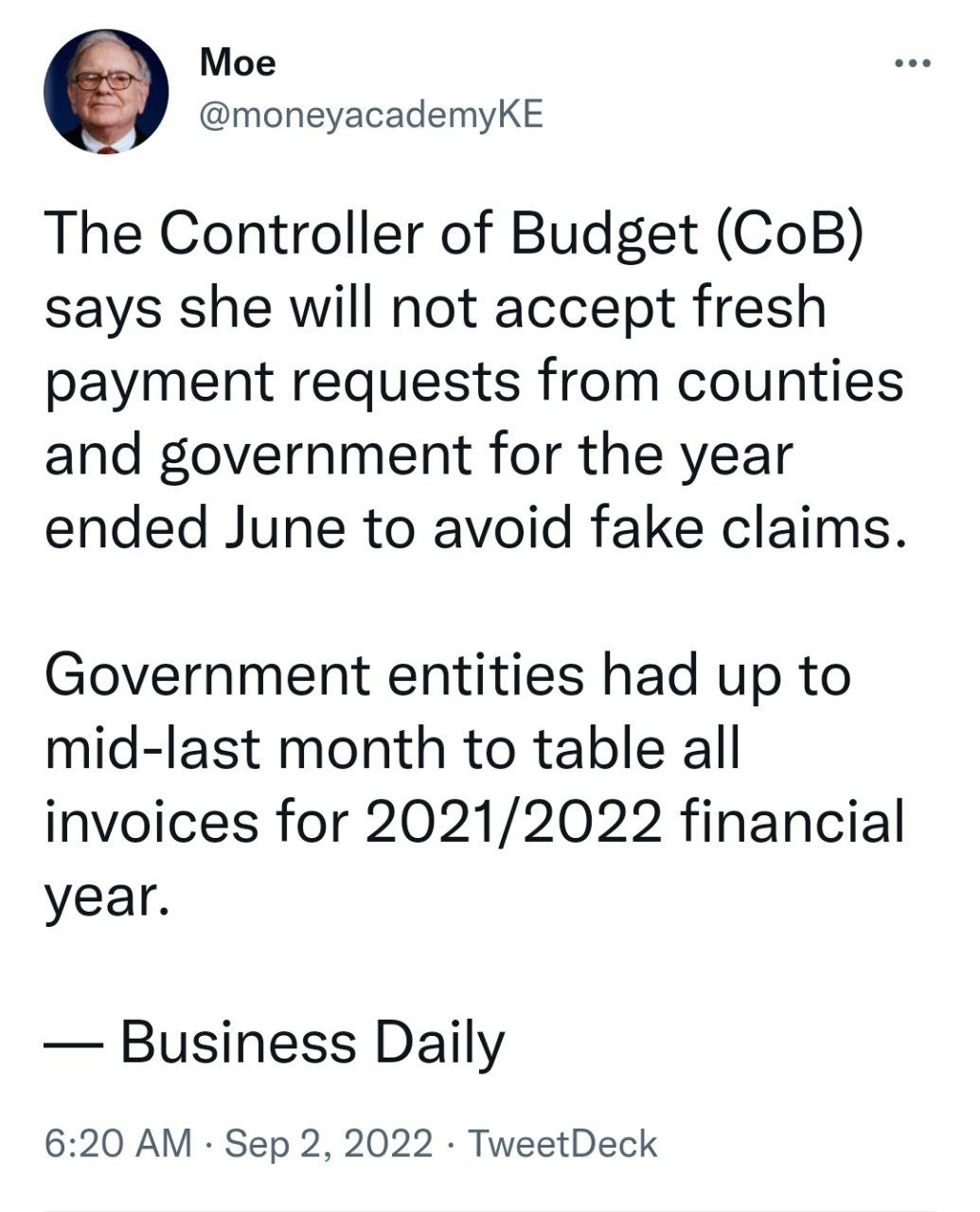Visit the @moneyacademyKE handle link
The height and width of the screenshot is (1212, 980).
(372, 116)
